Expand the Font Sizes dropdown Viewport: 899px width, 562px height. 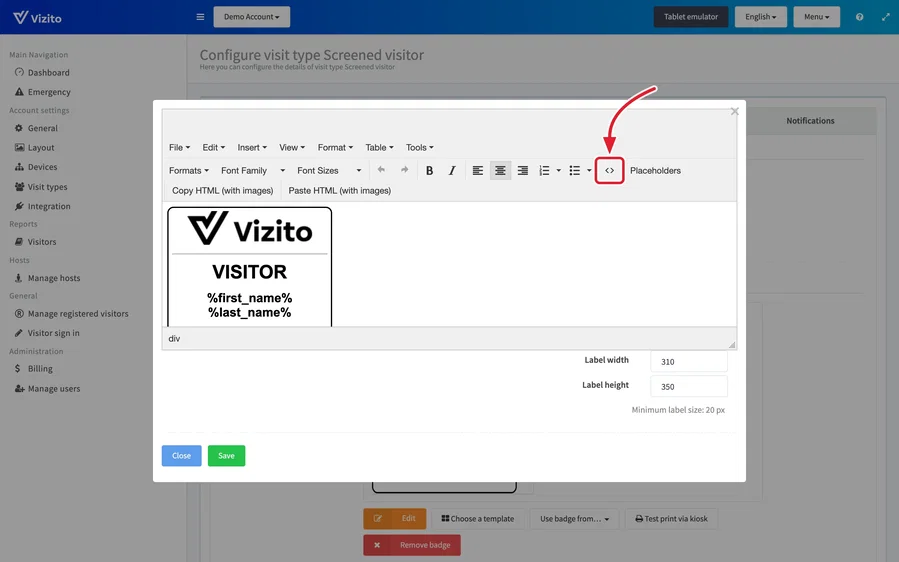(329, 170)
